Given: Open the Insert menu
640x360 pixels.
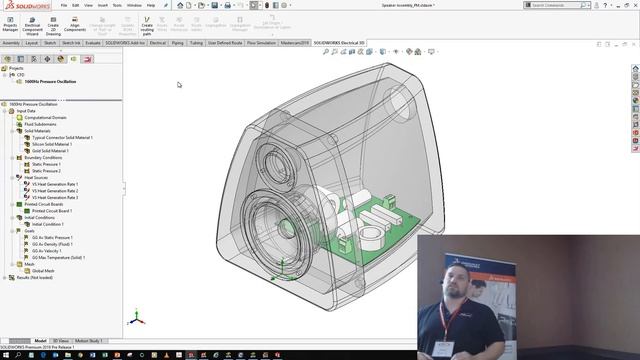Looking at the screenshot, I should [102, 5].
